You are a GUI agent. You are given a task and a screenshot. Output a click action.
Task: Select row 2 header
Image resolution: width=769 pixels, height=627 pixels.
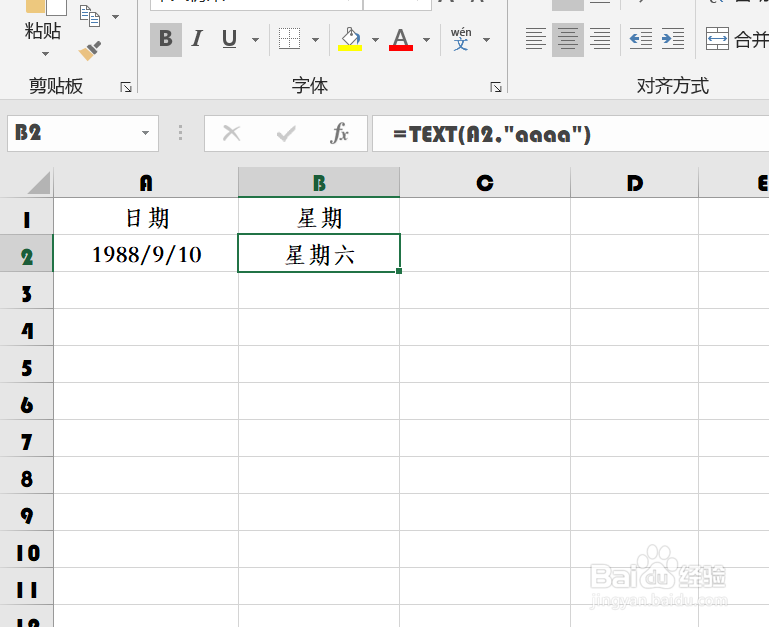[x=26, y=253]
